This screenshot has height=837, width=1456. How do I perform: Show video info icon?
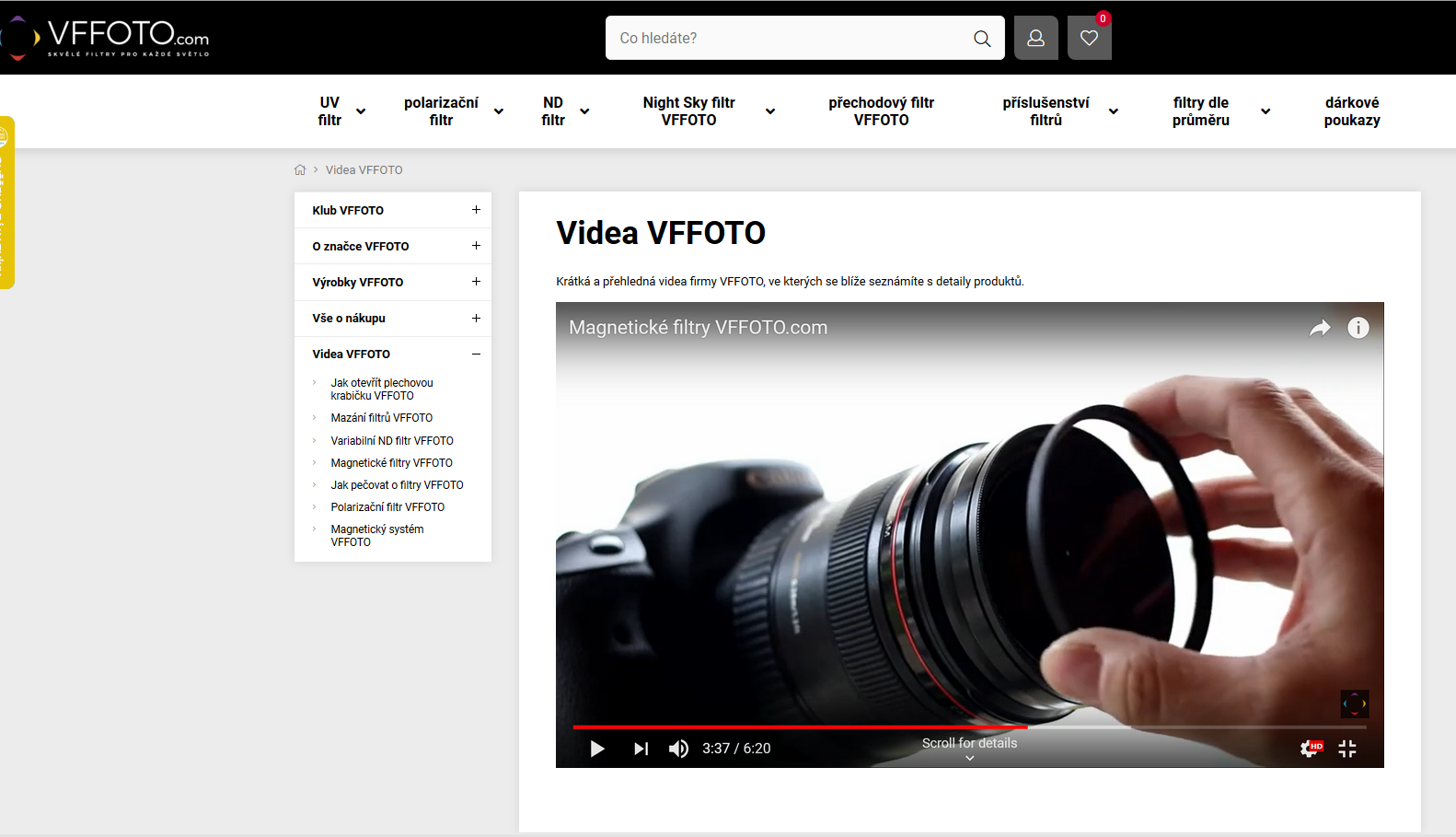point(1358,328)
